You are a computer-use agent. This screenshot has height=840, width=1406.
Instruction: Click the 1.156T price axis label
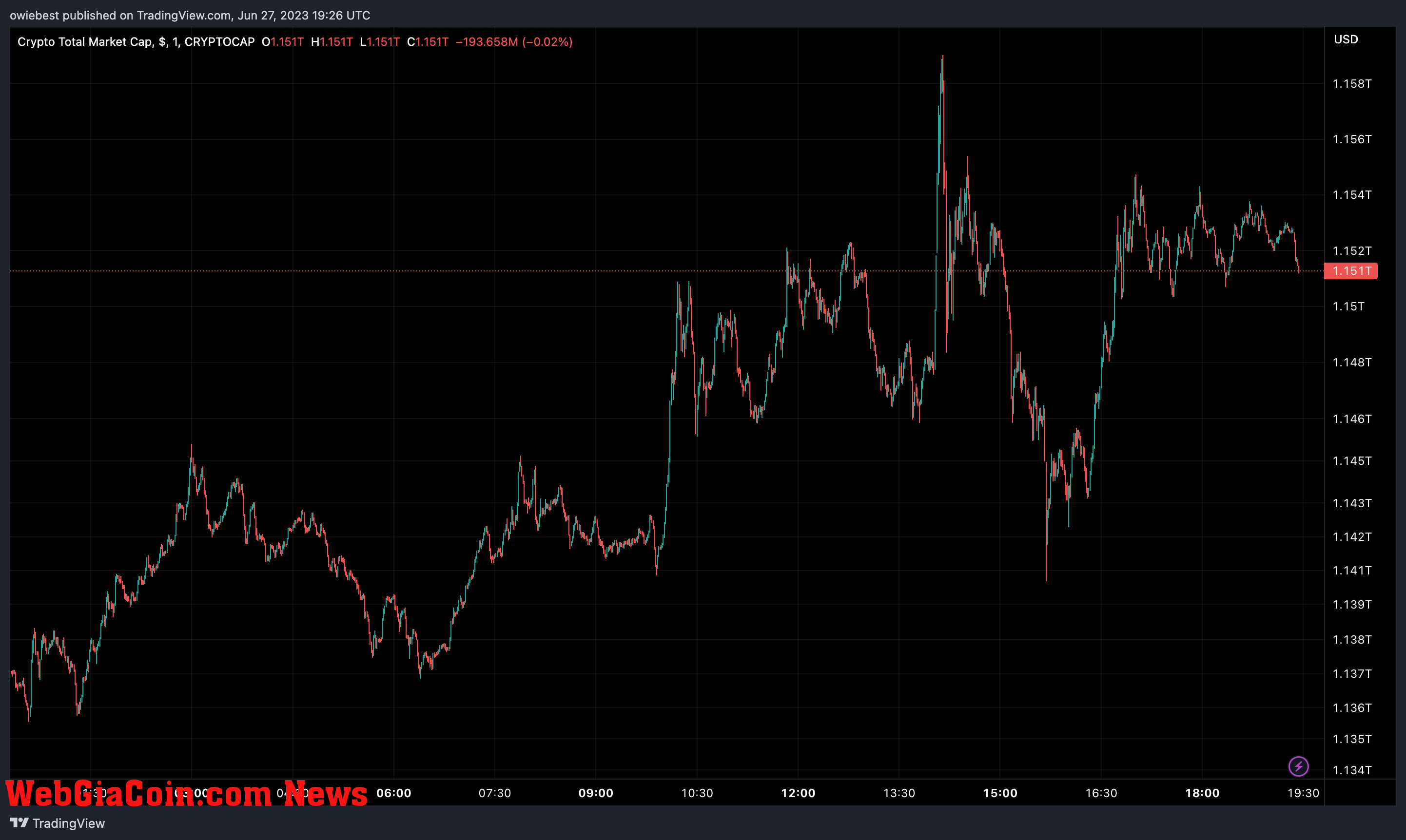point(1352,139)
